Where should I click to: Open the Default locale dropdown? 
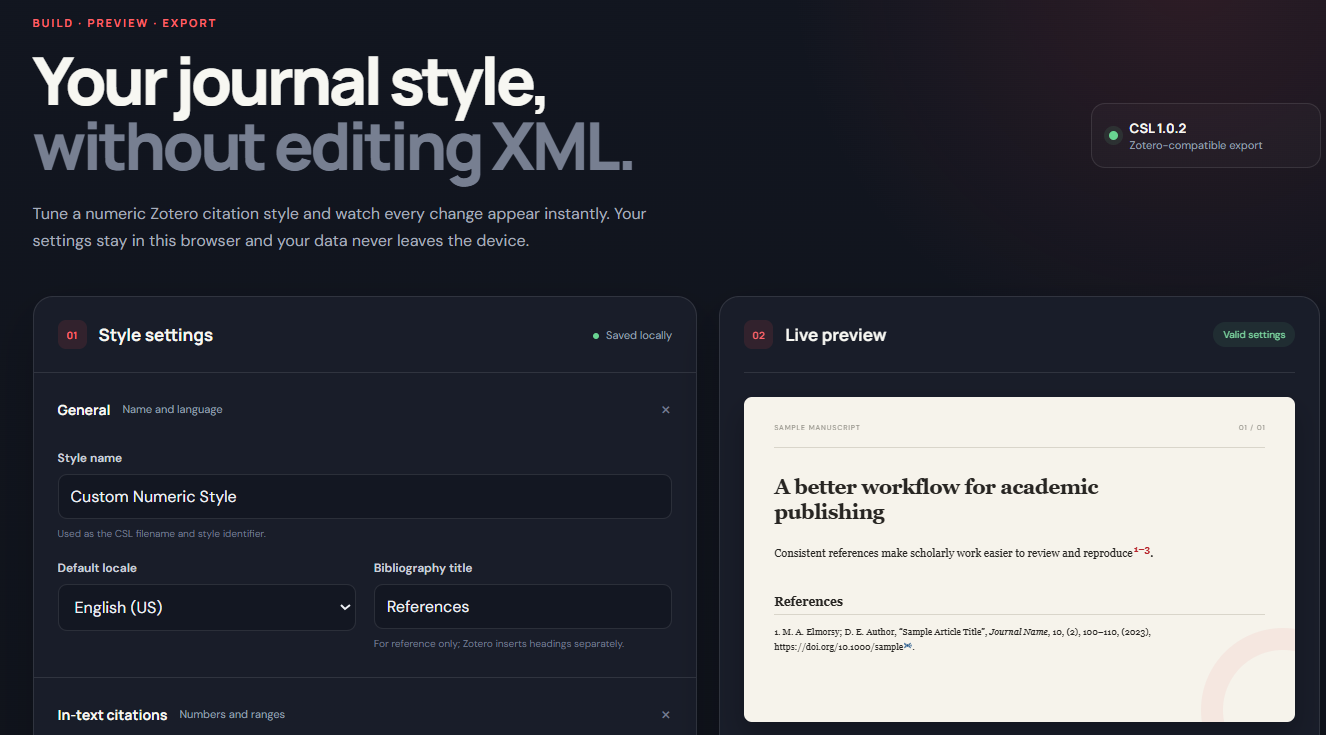pos(207,607)
